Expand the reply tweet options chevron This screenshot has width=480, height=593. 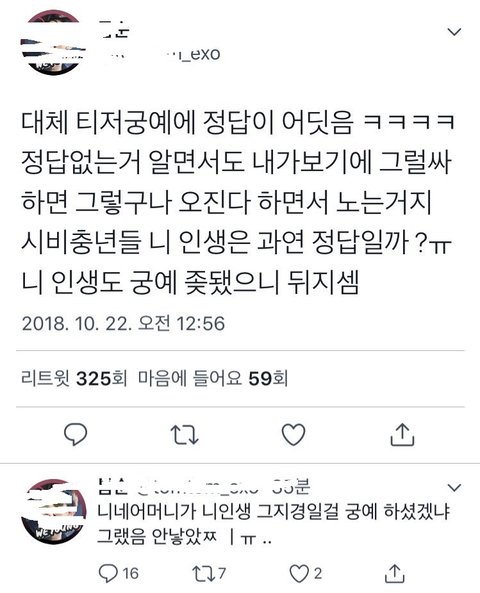454,487
